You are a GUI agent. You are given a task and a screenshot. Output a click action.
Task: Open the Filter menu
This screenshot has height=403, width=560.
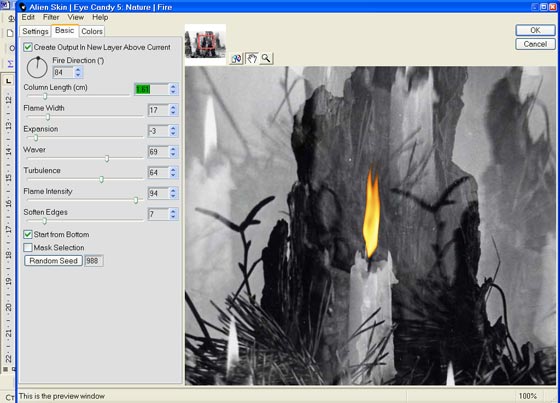point(51,17)
